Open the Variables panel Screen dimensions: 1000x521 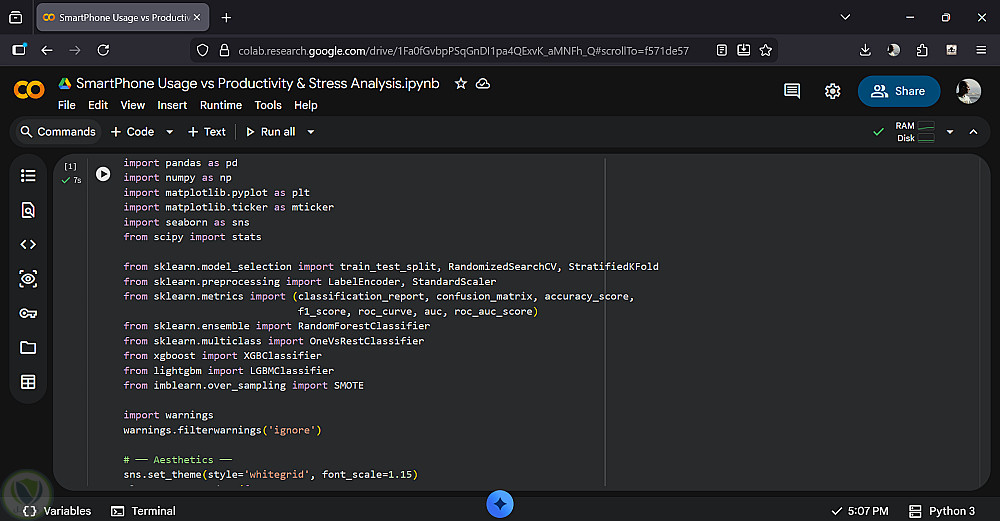[x=57, y=511]
